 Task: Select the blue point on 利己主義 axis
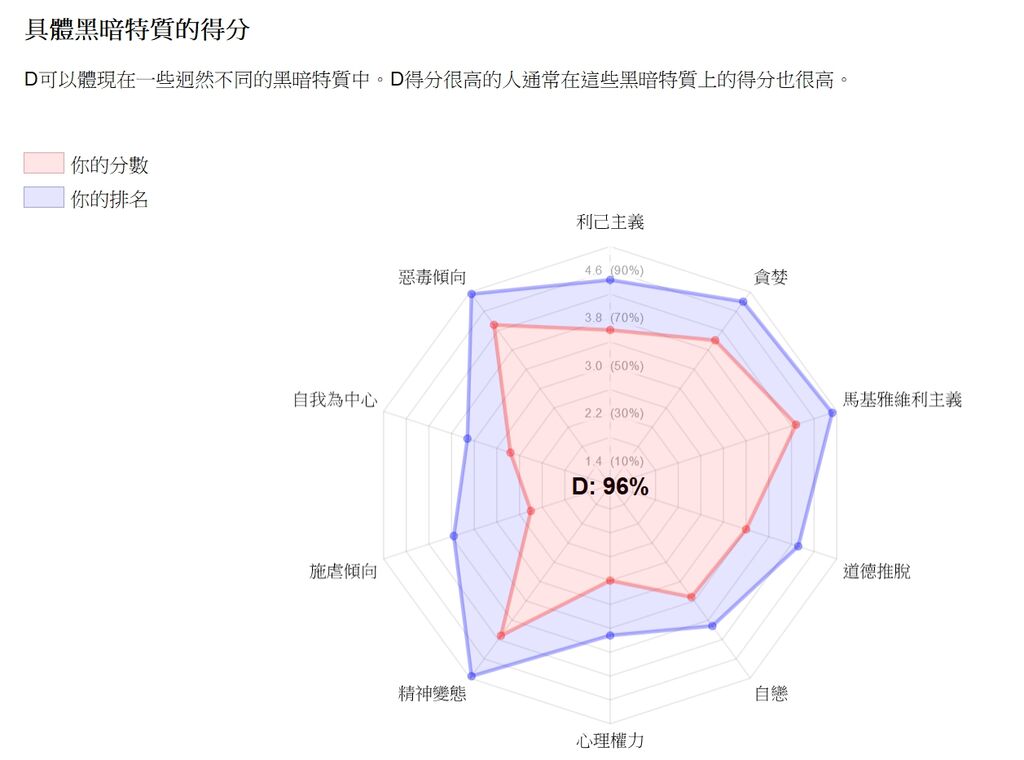coord(610,280)
